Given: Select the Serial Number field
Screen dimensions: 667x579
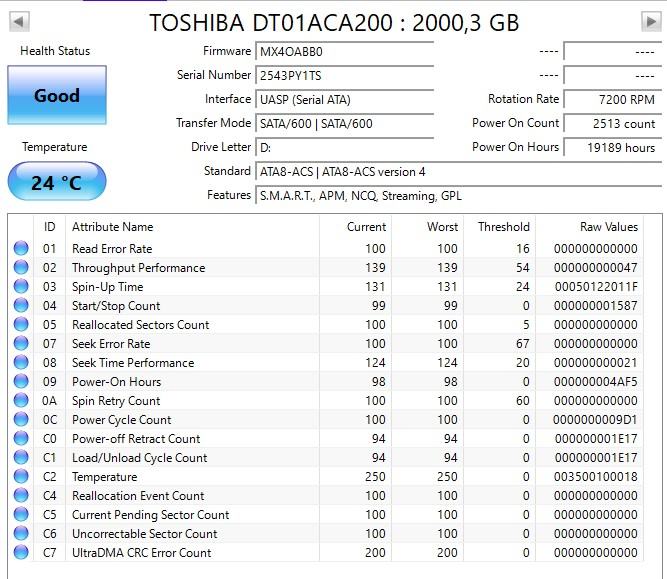Looking at the screenshot, I should (345, 76).
